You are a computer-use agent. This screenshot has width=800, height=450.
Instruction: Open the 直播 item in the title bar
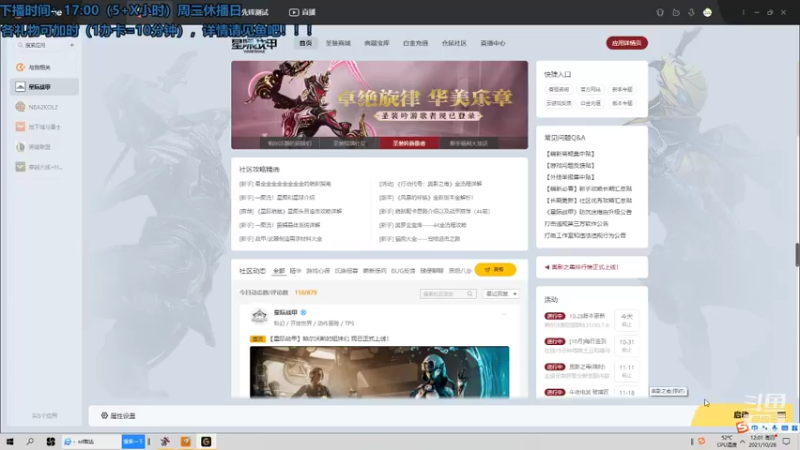pyautogui.click(x=303, y=12)
